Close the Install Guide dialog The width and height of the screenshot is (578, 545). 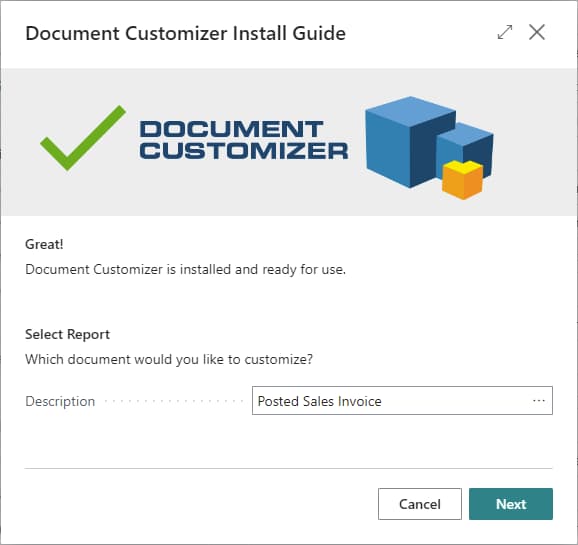[537, 32]
